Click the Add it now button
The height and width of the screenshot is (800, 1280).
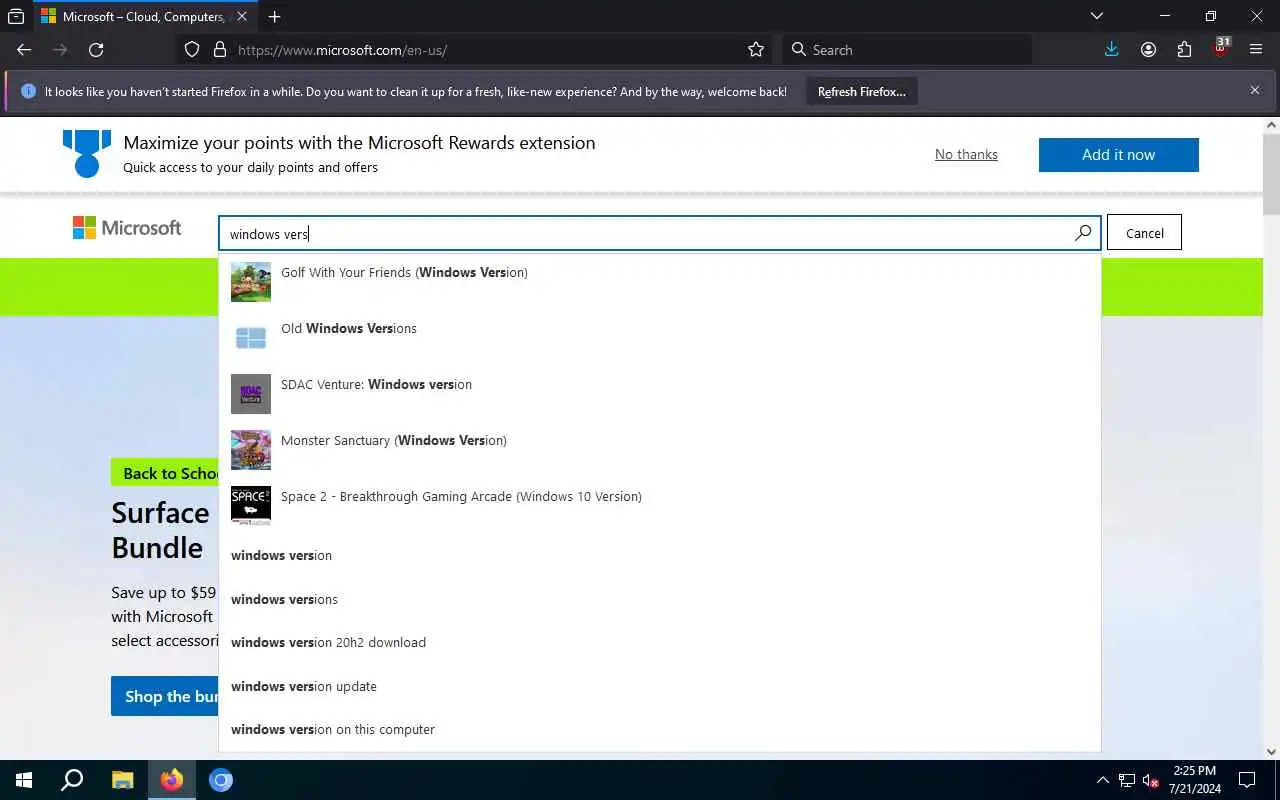1118,155
